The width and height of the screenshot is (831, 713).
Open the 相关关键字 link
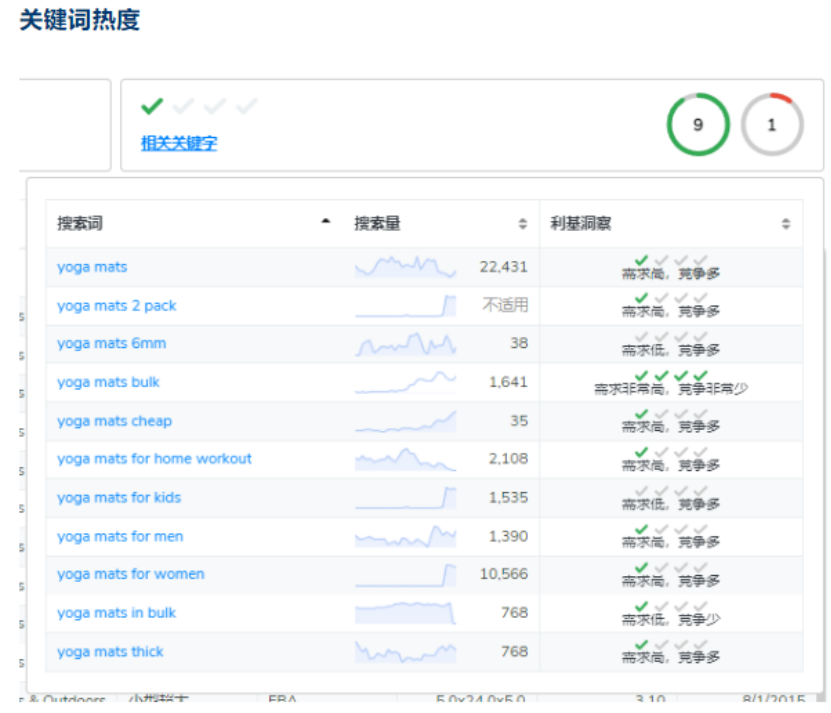click(x=179, y=143)
